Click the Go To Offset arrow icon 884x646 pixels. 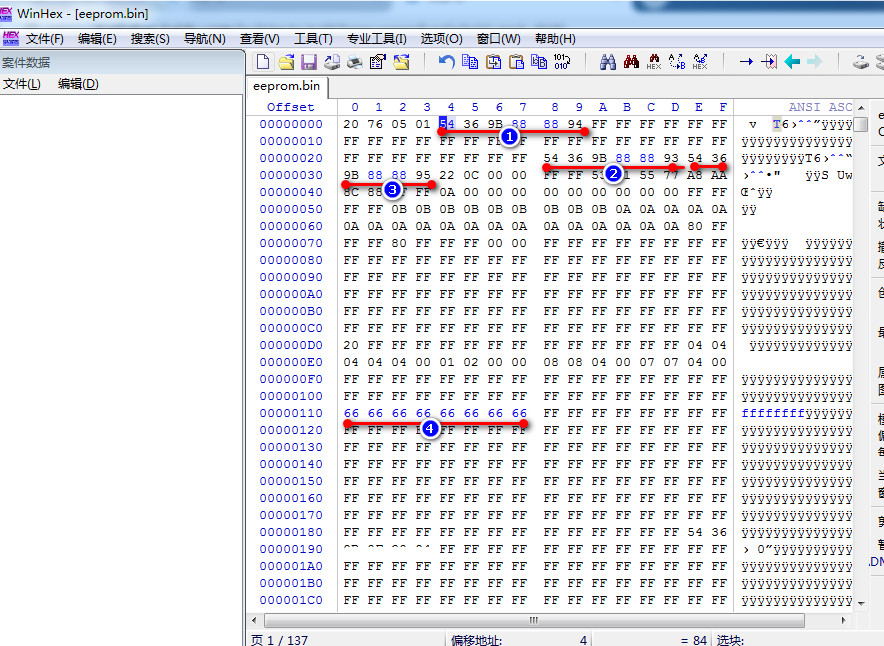pos(746,62)
